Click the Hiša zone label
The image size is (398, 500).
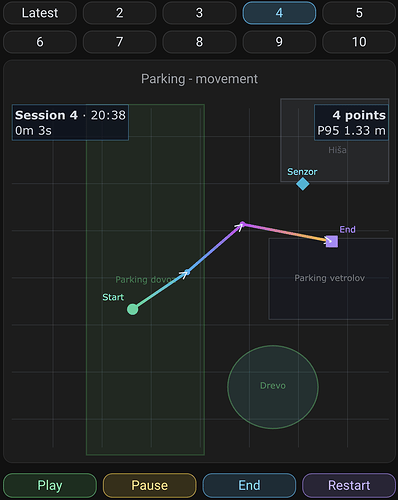coord(337,150)
